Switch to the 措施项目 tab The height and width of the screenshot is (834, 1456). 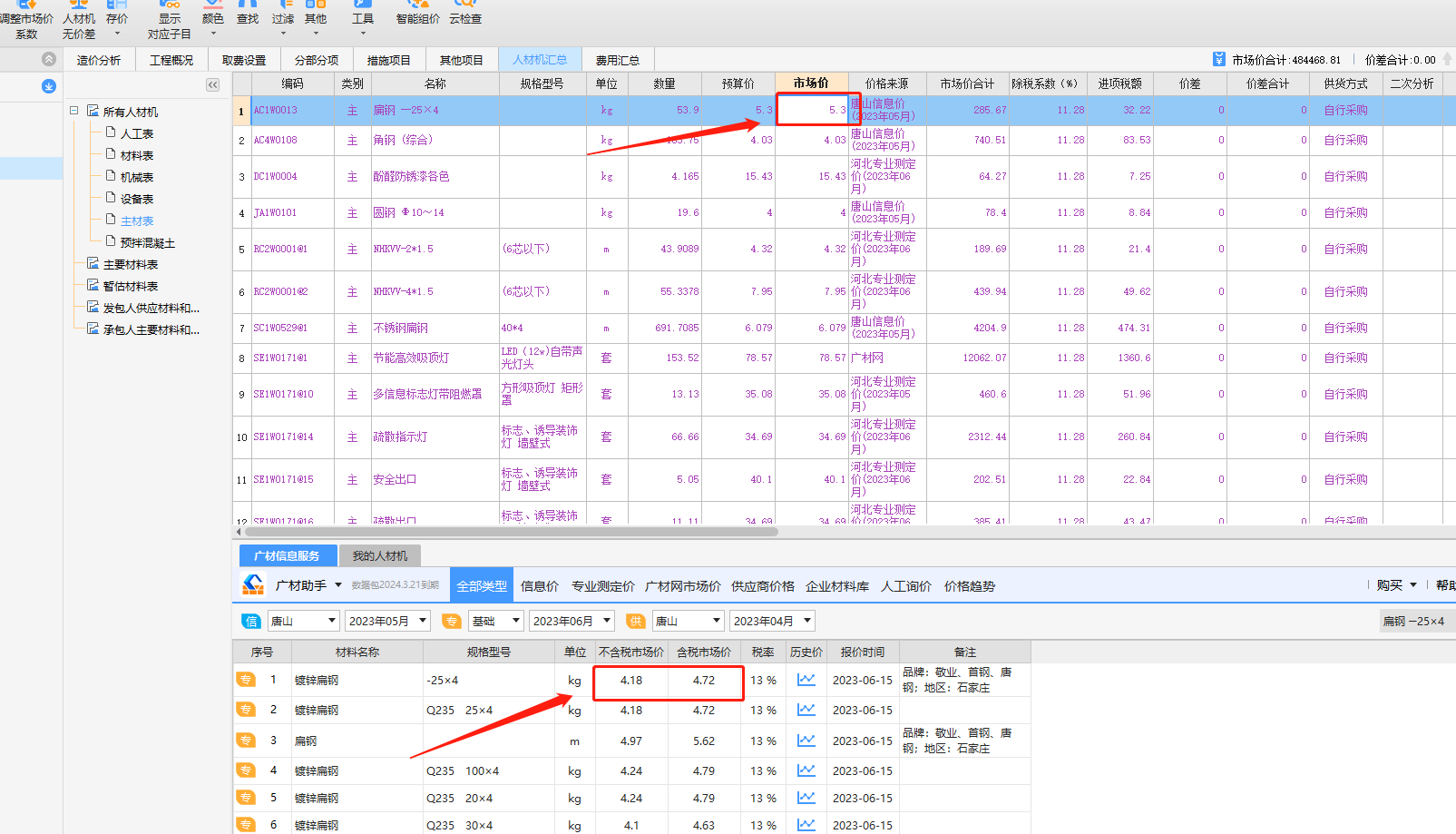point(389,60)
